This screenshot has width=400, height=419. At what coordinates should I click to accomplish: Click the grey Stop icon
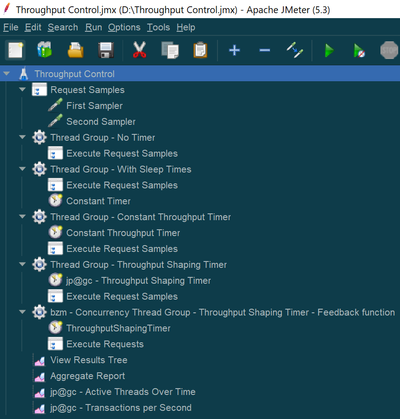click(389, 51)
